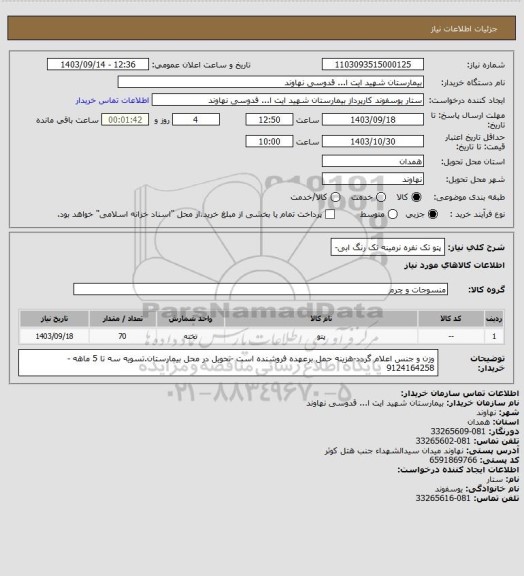Click the delivery province field همدان

point(373,161)
